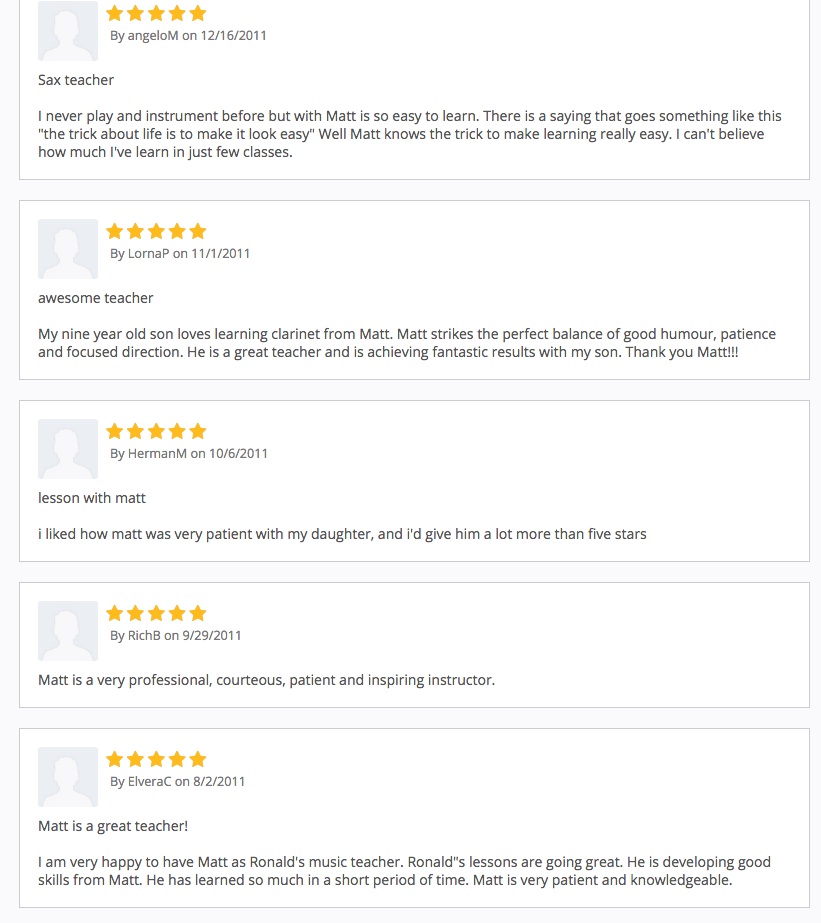Select the "By RichB on 9/29/2011" byline
This screenshot has height=923, width=821.
point(175,635)
